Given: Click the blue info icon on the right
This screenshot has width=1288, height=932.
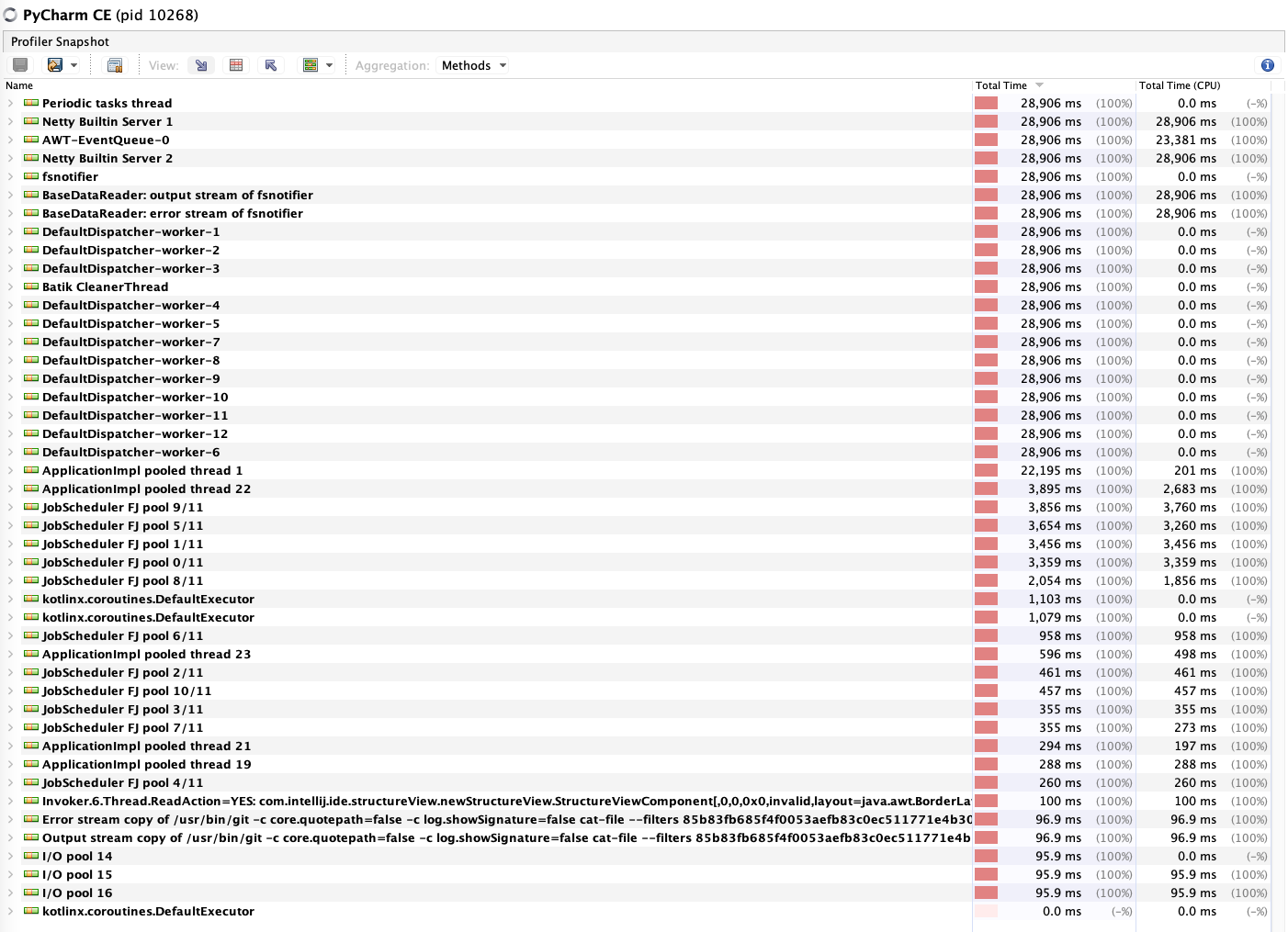Looking at the screenshot, I should (x=1267, y=64).
